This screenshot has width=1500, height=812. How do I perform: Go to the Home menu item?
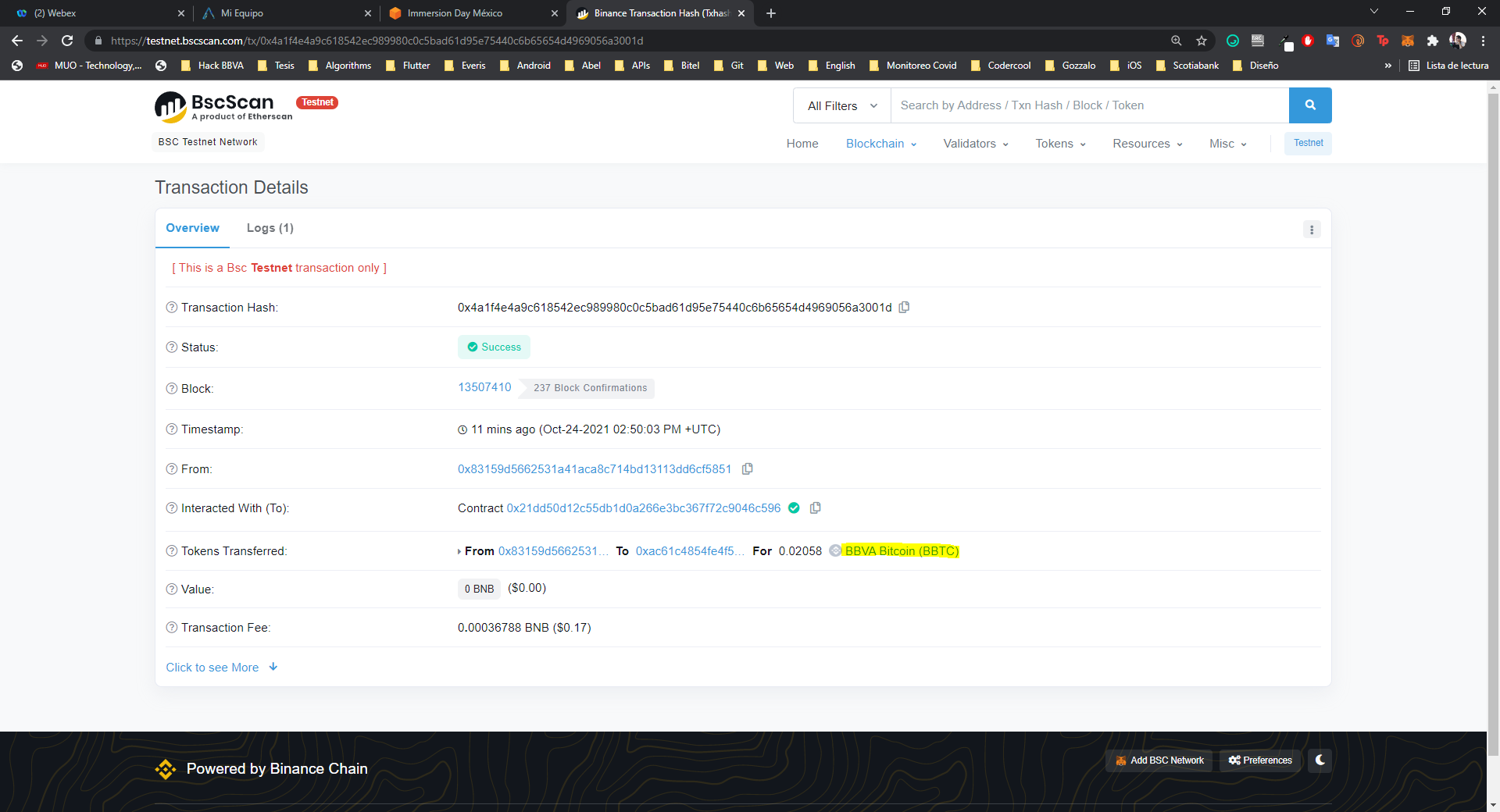click(x=802, y=144)
